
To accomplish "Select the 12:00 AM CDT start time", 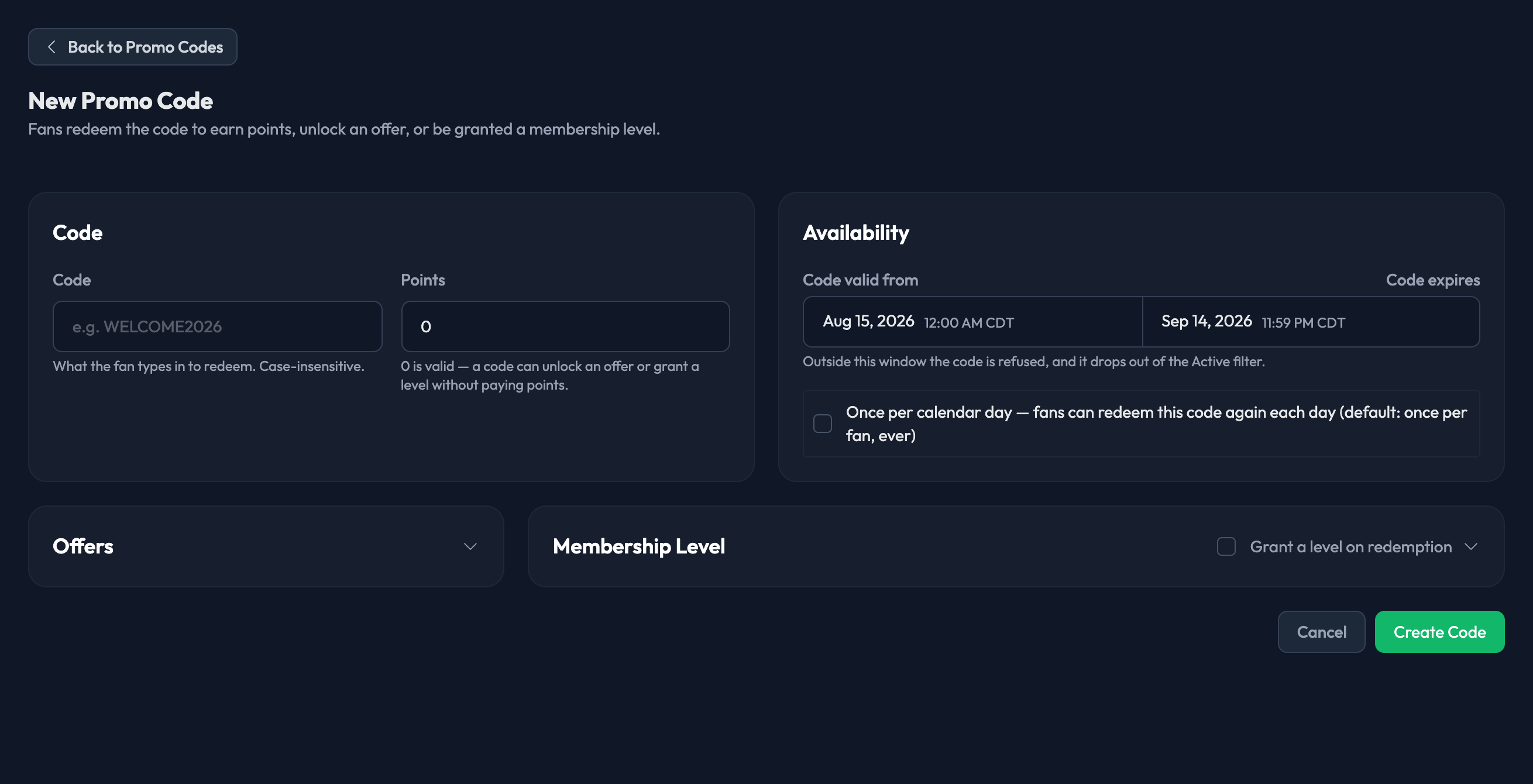I will [968, 322].
